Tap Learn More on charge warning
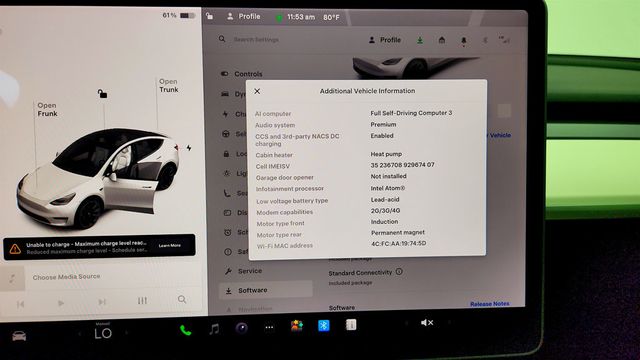This screenshot has height=360, width=640. coord(170,246)
